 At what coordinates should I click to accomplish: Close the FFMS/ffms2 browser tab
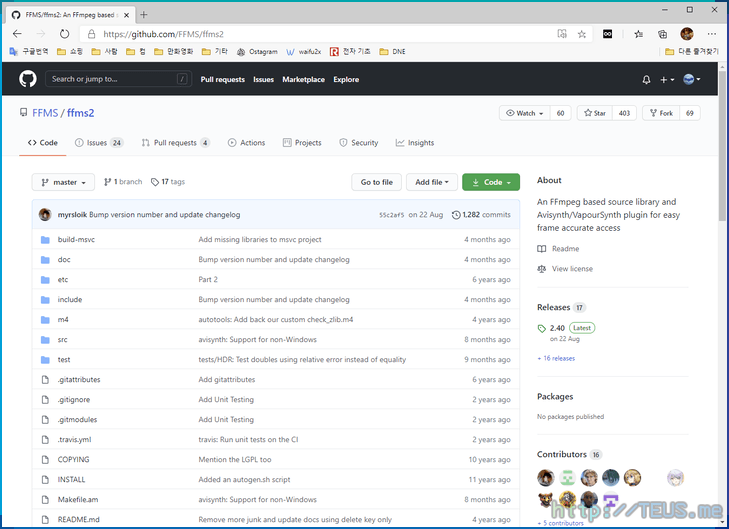(126, 15)
